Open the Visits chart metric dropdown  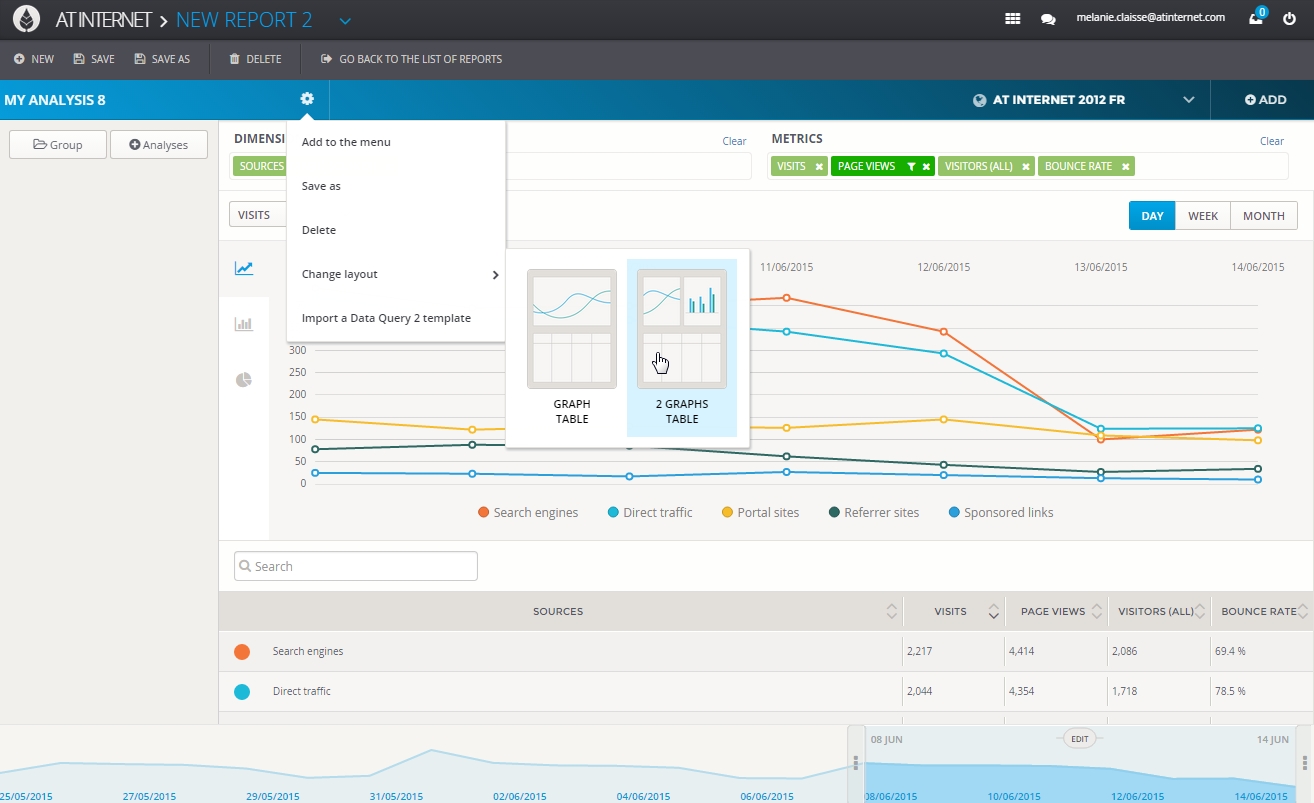pos(258,215)
